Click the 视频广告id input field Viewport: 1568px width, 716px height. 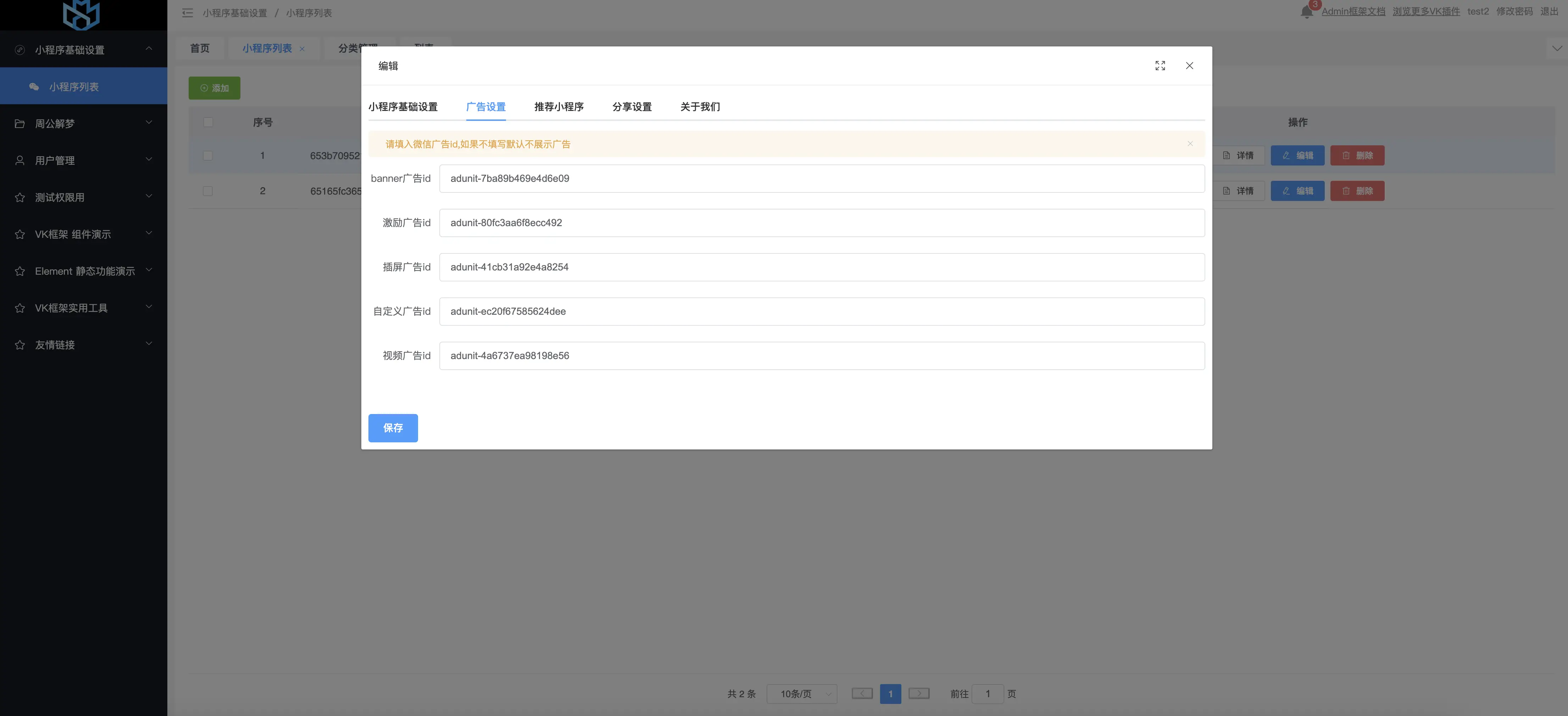[x=822, y=356]
